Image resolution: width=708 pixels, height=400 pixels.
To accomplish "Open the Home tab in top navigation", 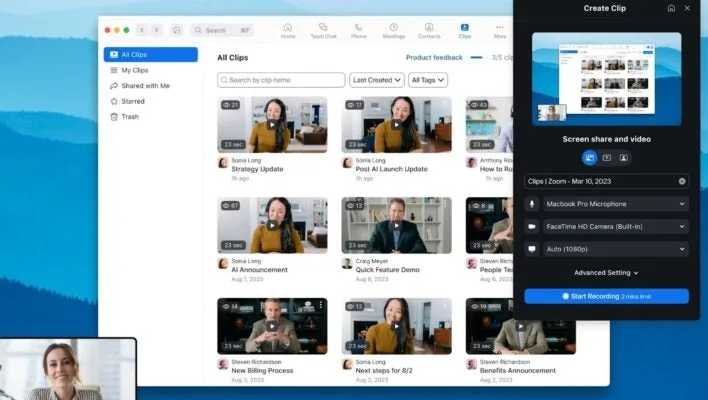I will pos(288,30).
